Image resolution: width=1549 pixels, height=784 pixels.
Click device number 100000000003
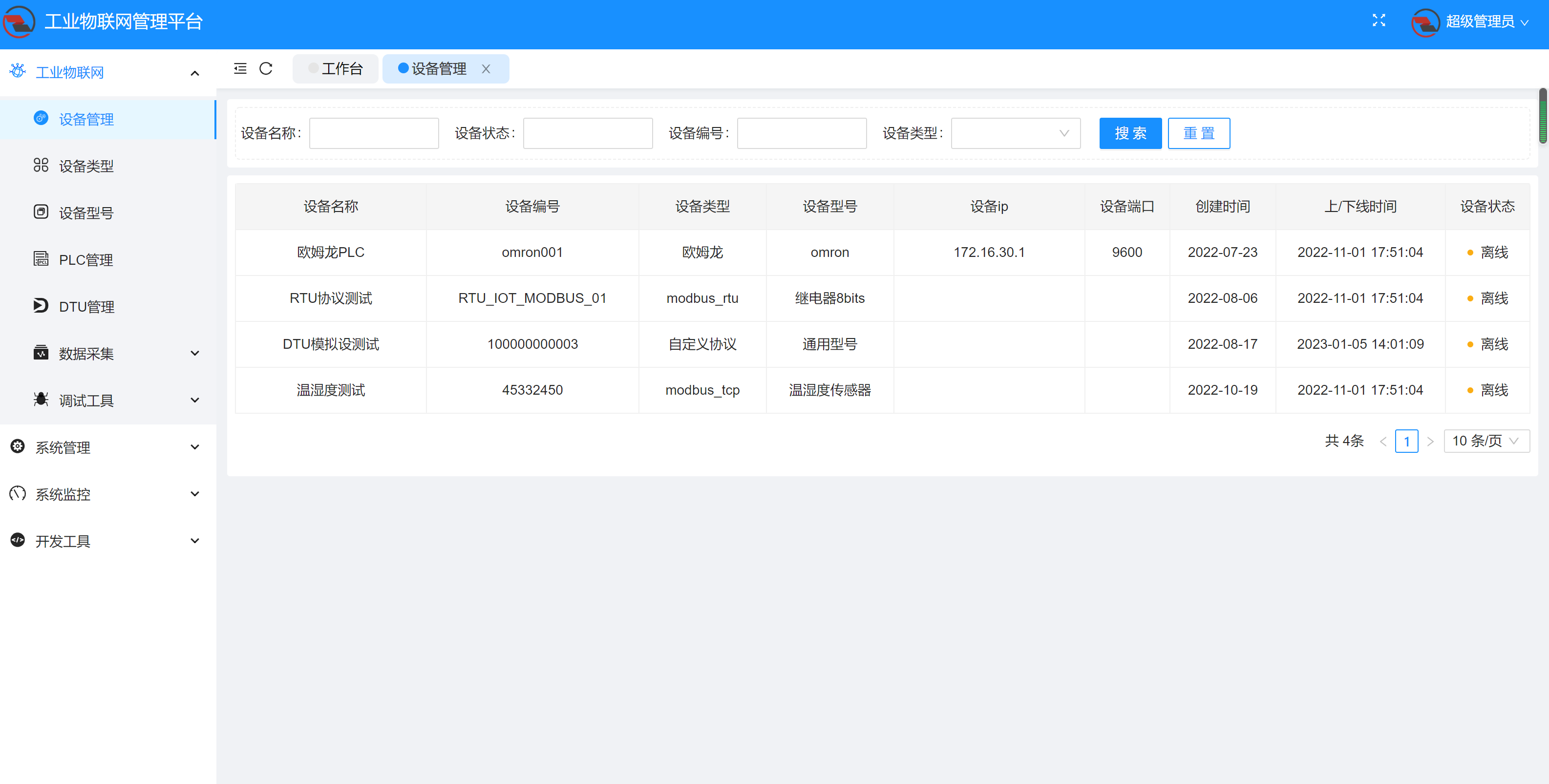(532, 344)
